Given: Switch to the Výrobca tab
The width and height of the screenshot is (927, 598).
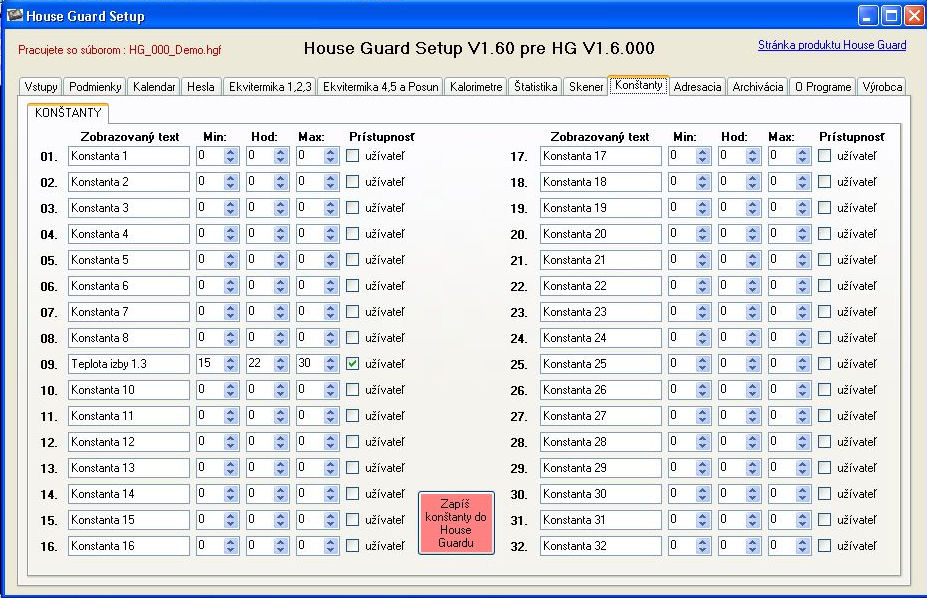Looking at the screenshot, I should coord(882,87).
